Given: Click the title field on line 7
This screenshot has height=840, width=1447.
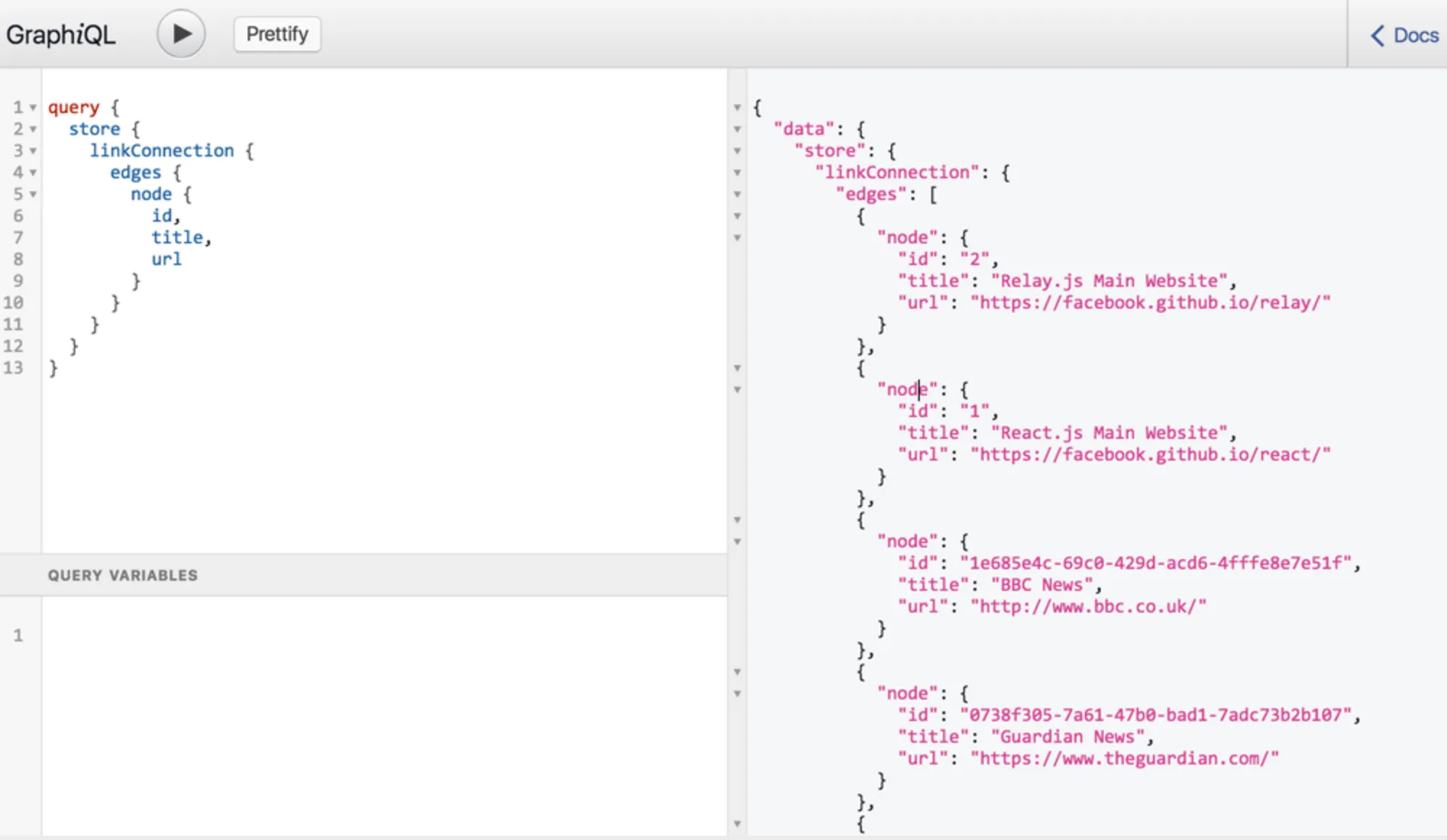Looking at the screenshot, I should [177, 238].
